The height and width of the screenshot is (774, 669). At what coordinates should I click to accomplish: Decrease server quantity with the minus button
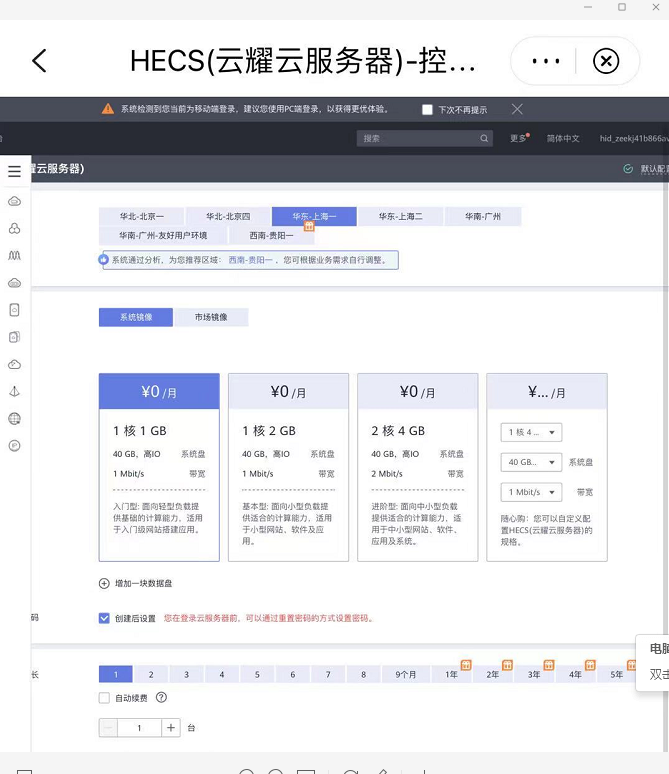(108, 728)
